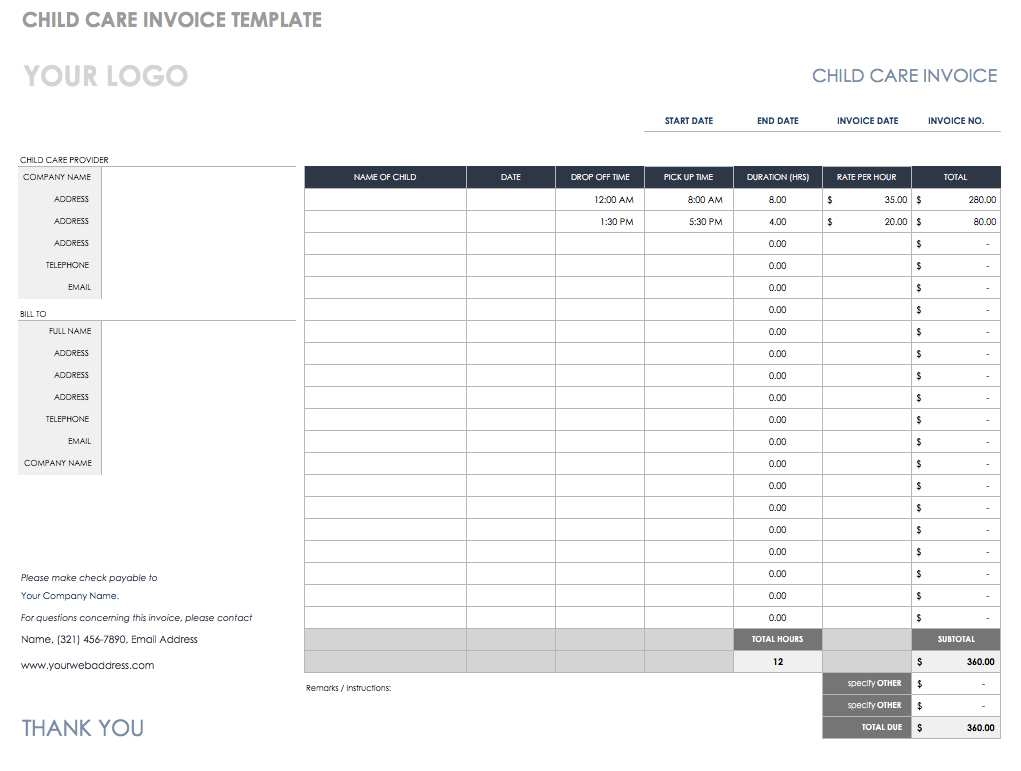Screen dimensions: 1021x771
Task: Click the PICK UP TIME column header
Action: click(x=688, y=177)
